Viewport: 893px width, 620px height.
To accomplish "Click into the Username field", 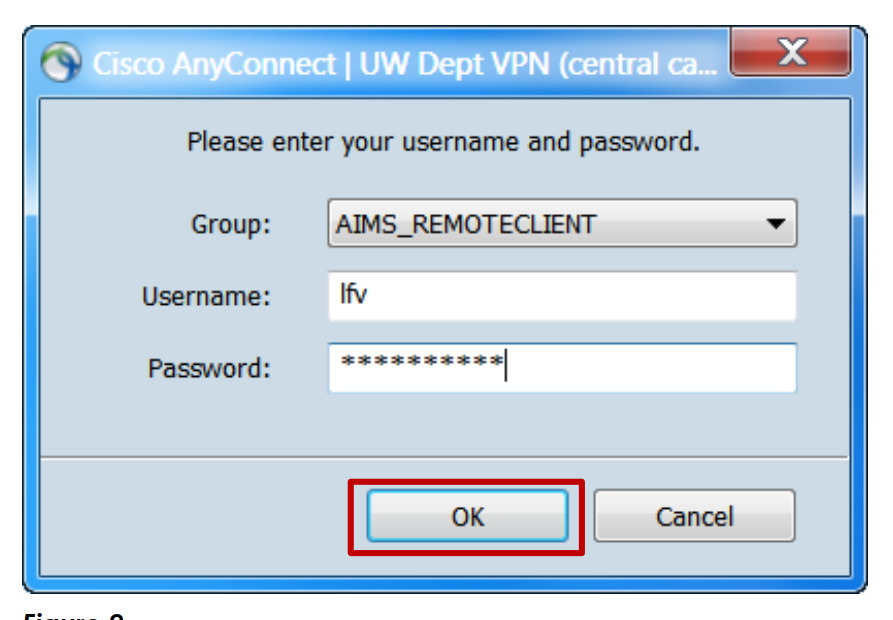I will [x=561, y=296].
